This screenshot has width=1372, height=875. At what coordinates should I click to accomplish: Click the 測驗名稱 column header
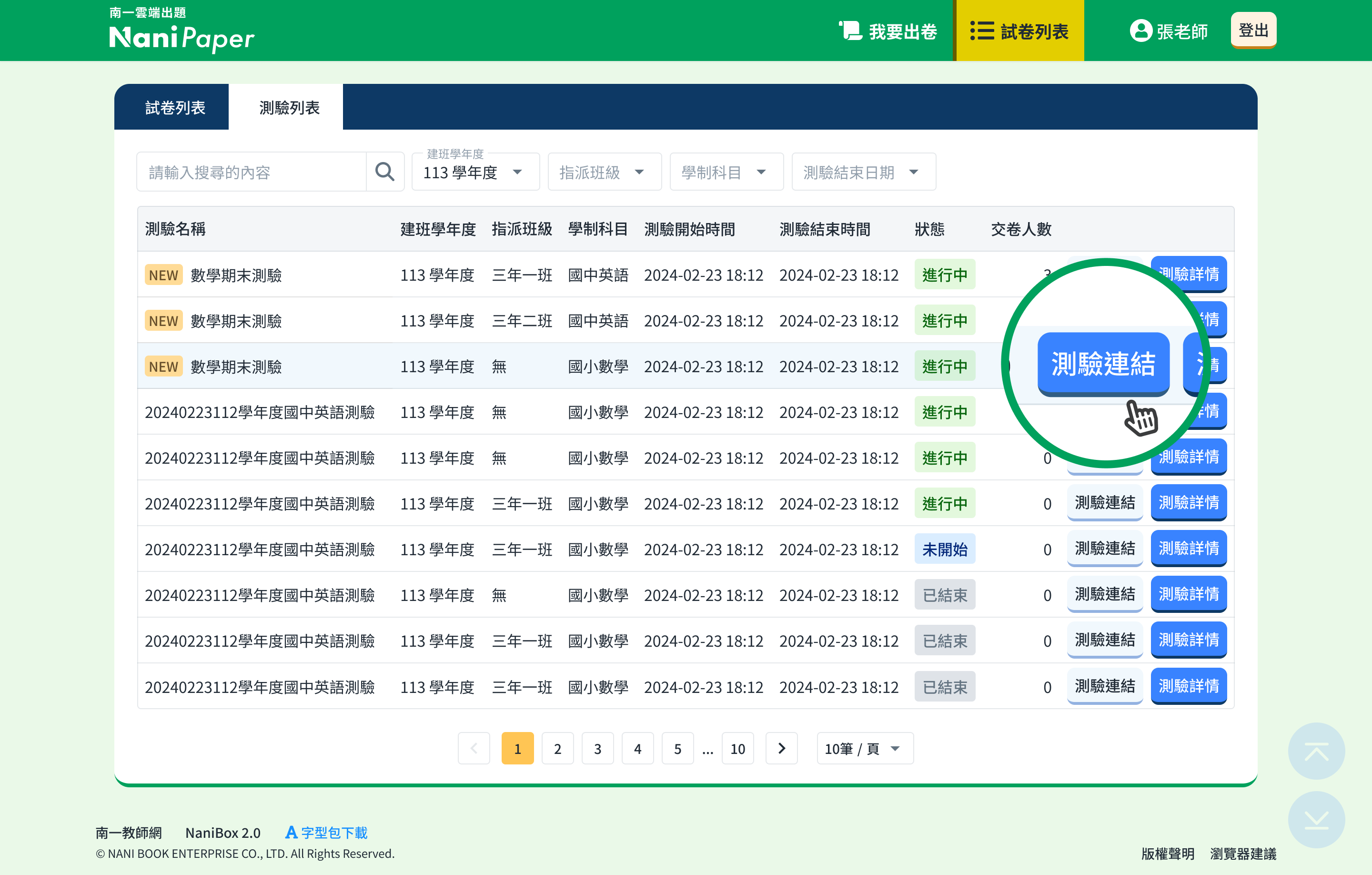click(x=175, y=229)
